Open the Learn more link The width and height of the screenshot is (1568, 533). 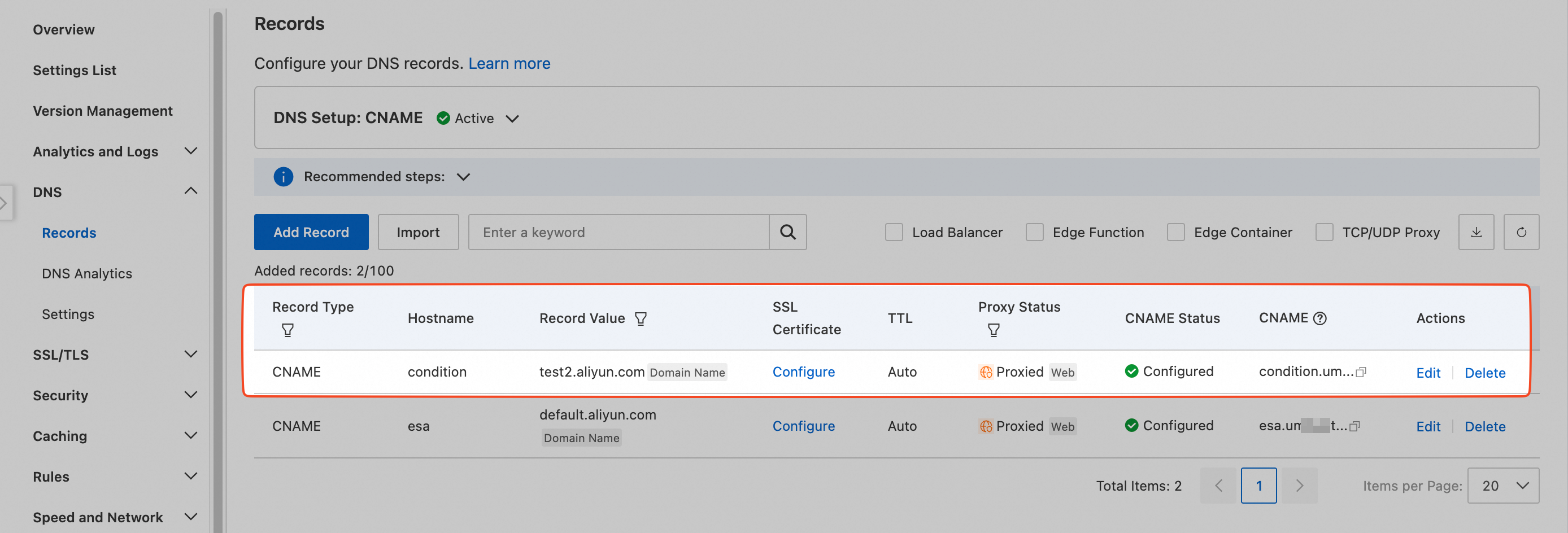(x=509, y=63)
